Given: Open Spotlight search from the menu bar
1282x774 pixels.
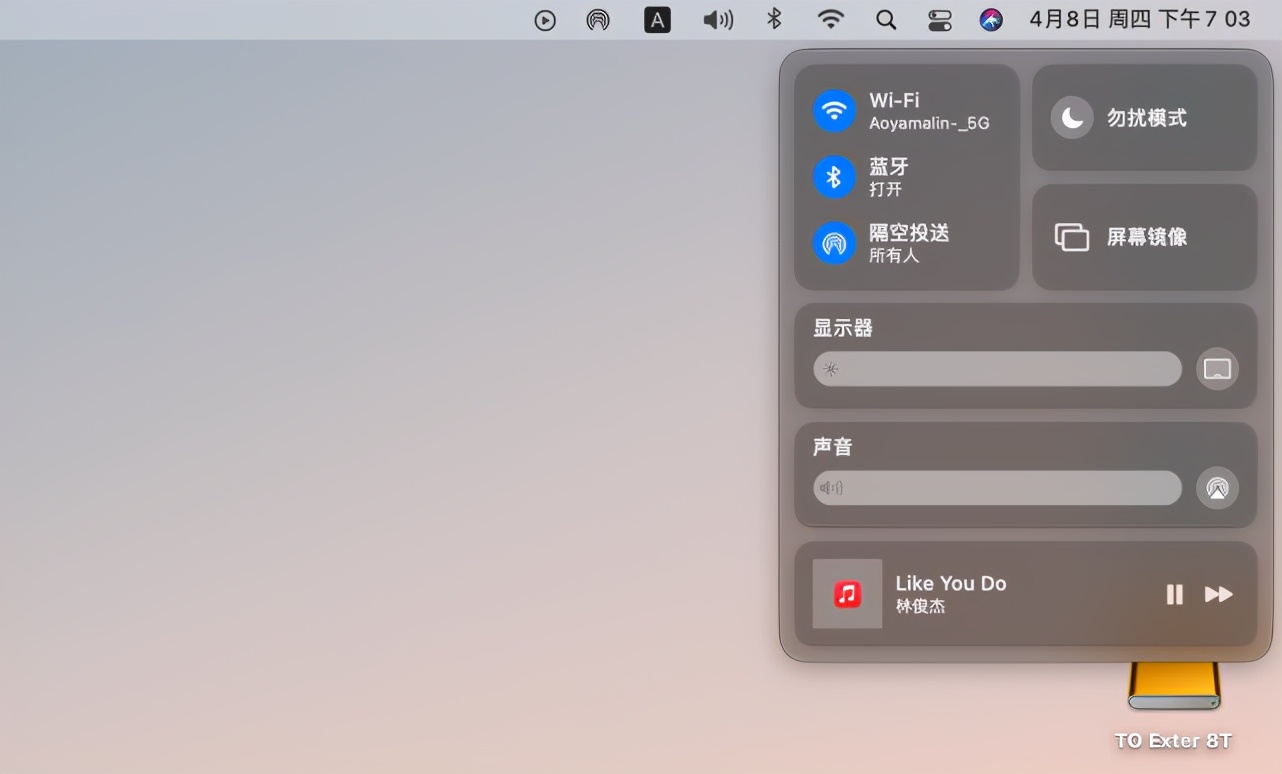Looking at the screenshot, I should [x=886, y=20].
